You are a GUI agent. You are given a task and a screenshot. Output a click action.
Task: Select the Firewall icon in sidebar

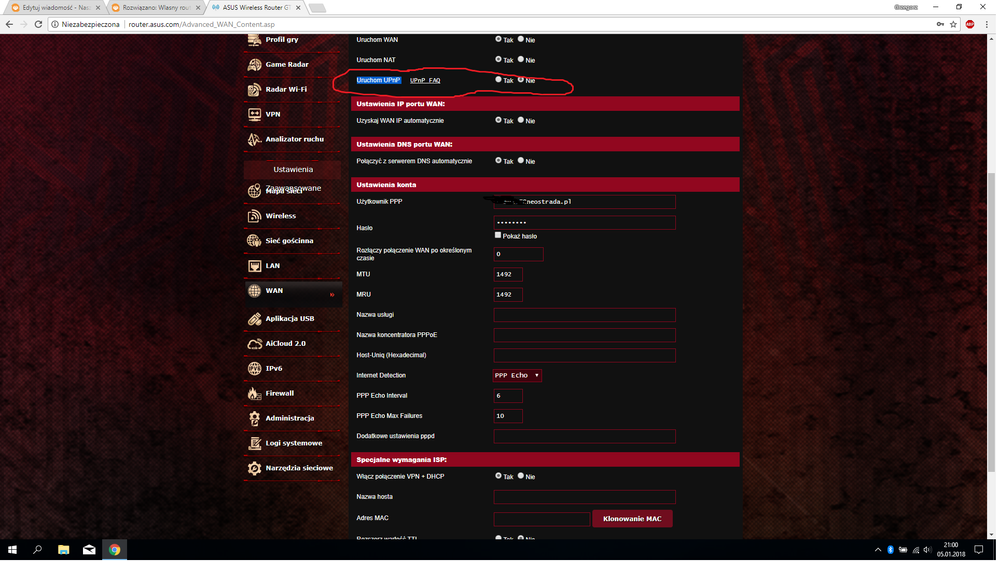pos(255,394)
